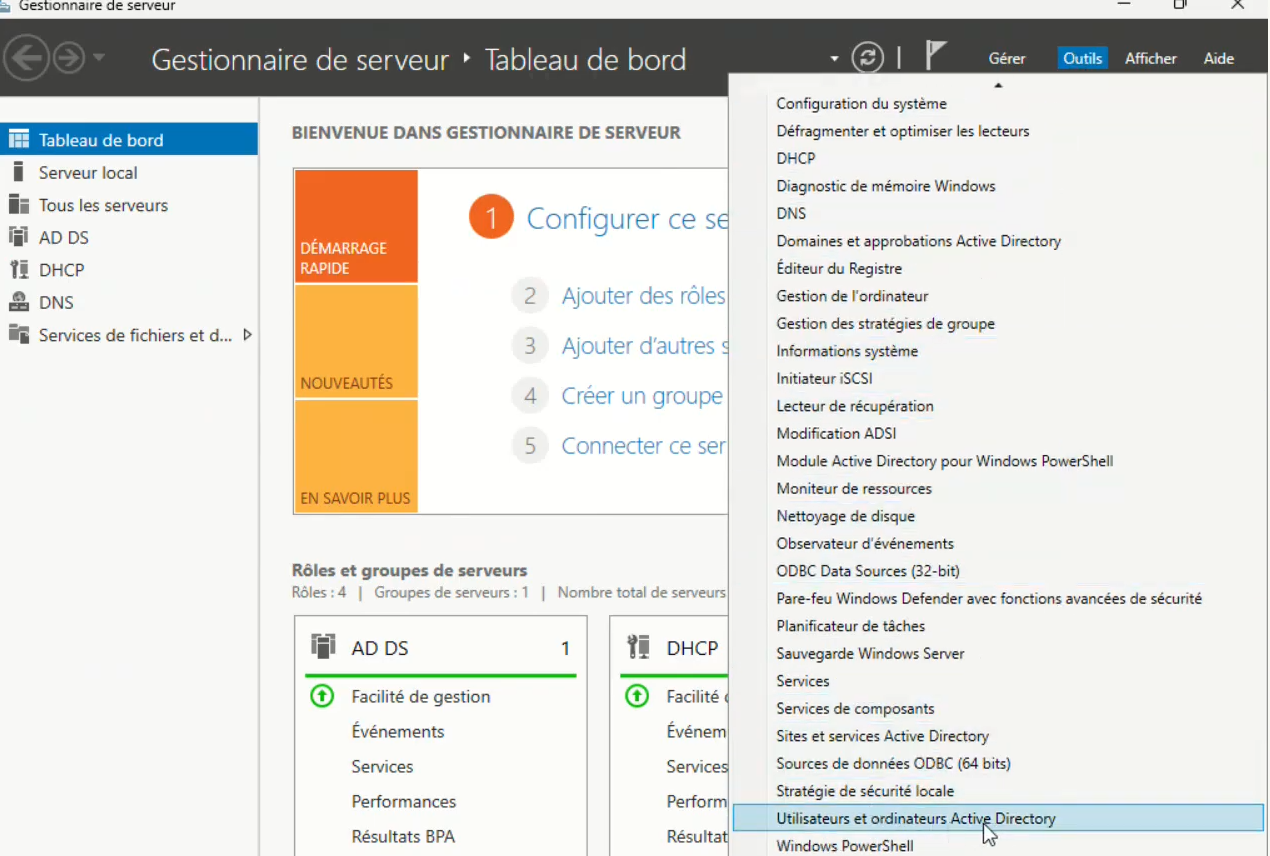Click the AD DS role tile icon

tap(322, 647)
